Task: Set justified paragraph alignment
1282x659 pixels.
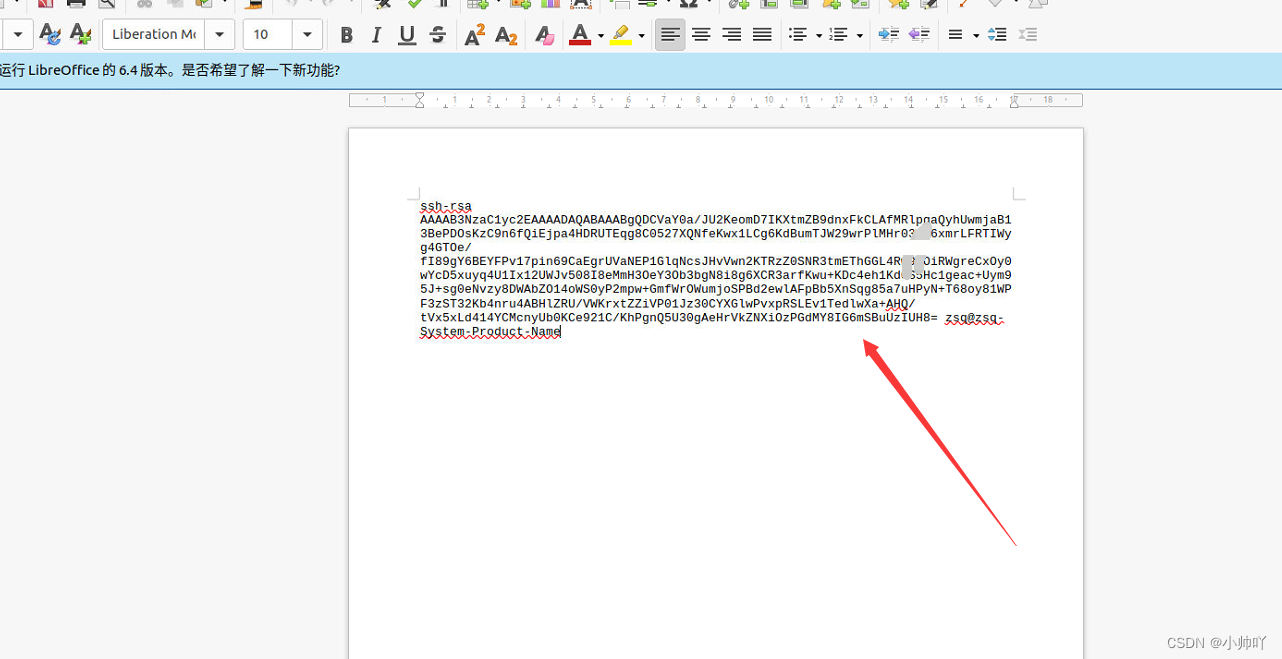Action: coord(762,35)
